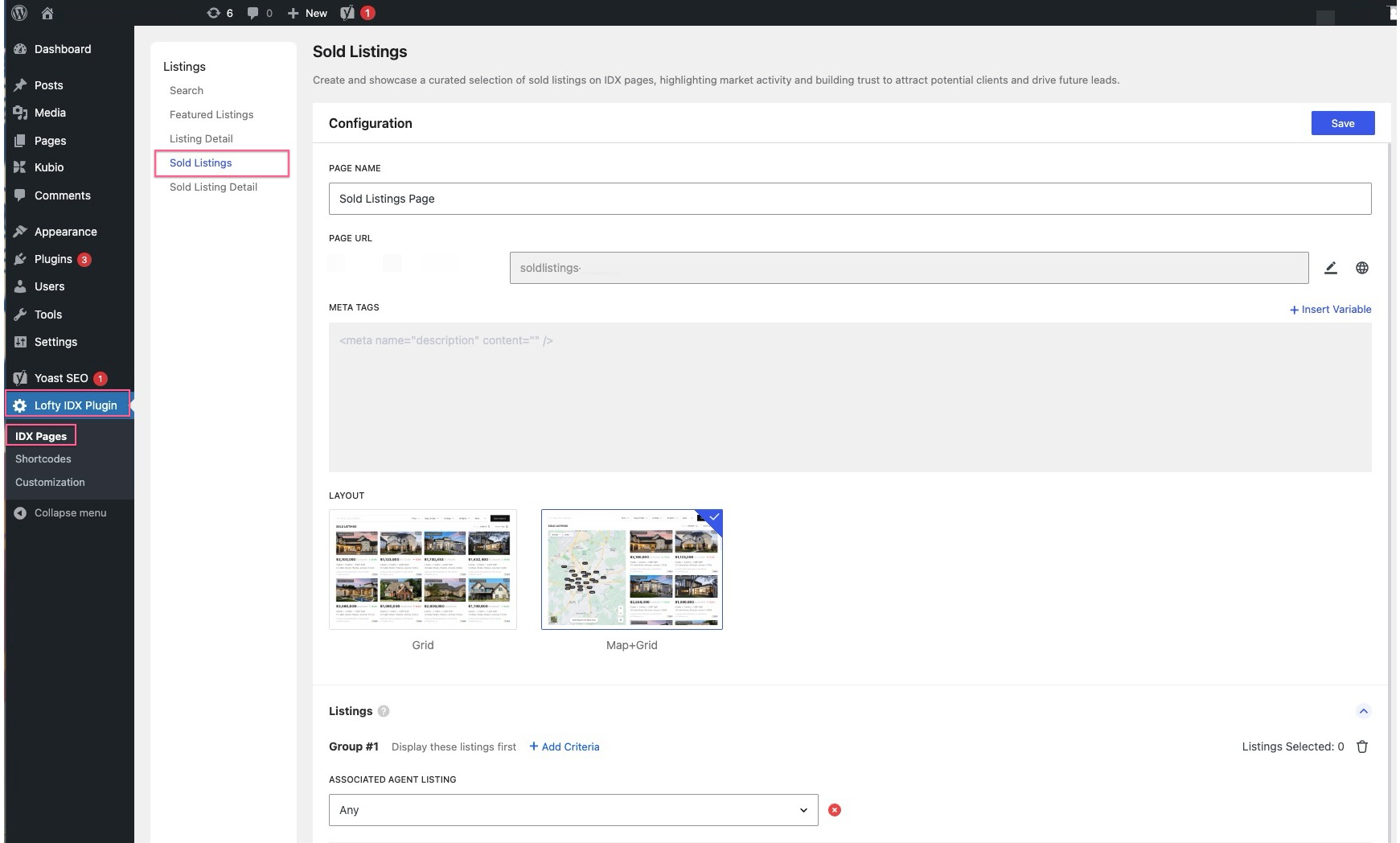The width and height of the screenshot is (1400, 843).
Task: Collapse the admin sidebar menu
Action: pyautogui.click(x=60, y=512)
